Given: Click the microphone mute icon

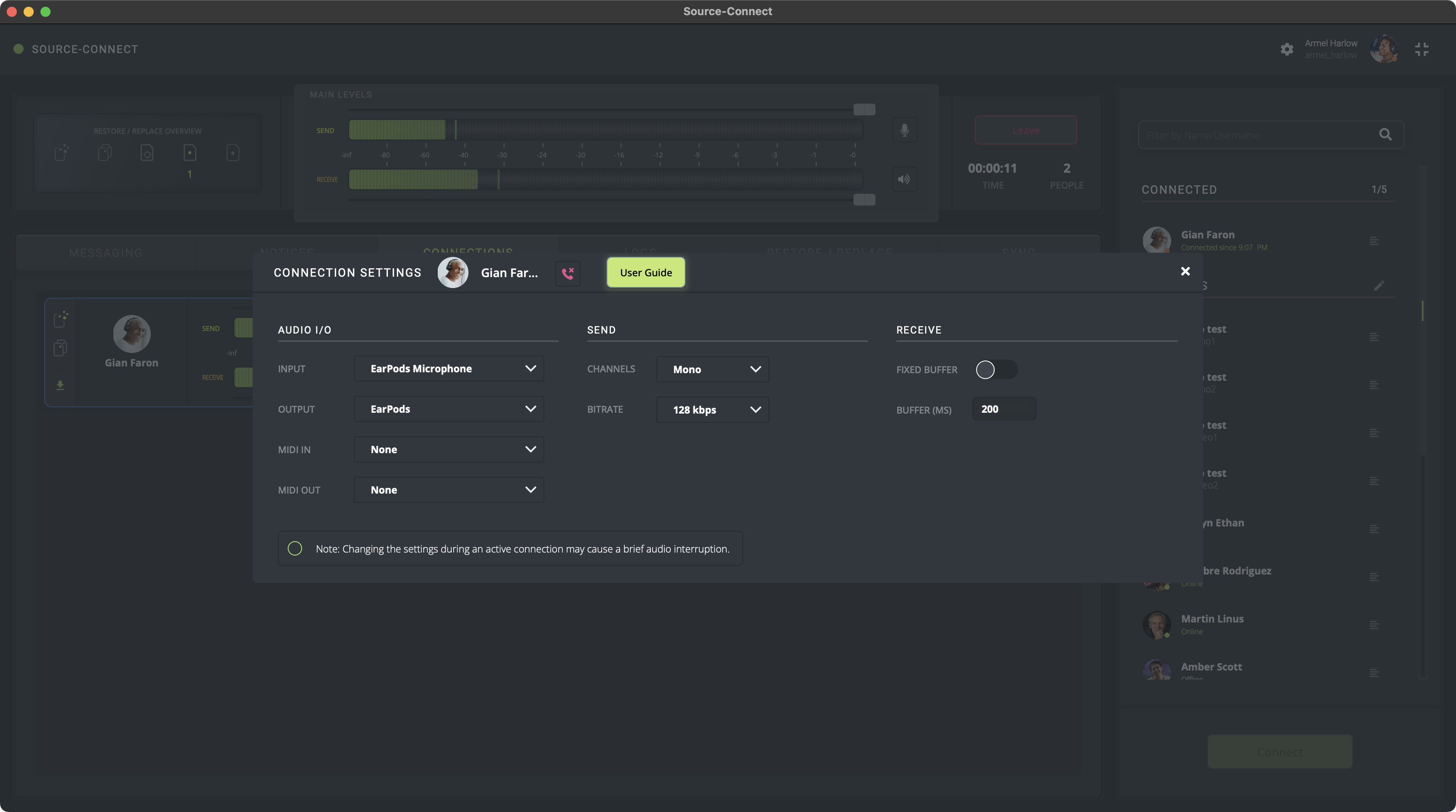Looking at the screenshot, I should click(x=905, y=130).
